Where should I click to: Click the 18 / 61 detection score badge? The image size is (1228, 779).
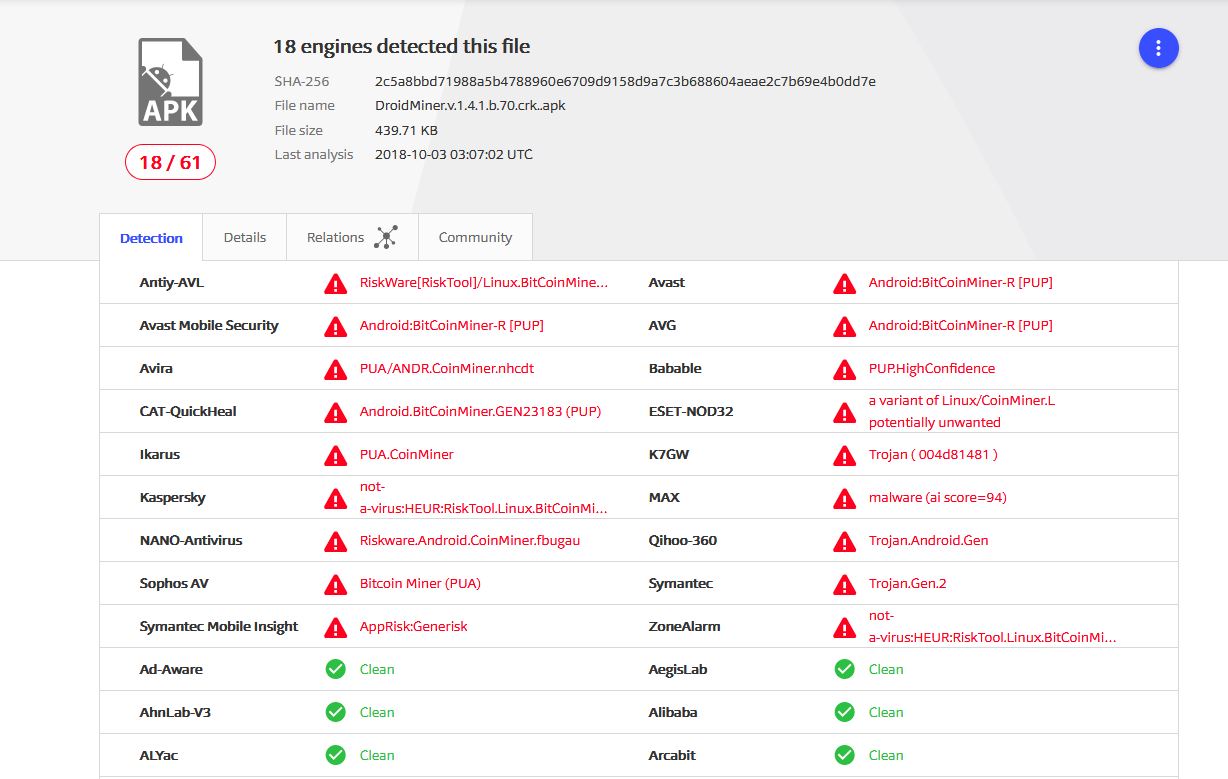(170, 162)
